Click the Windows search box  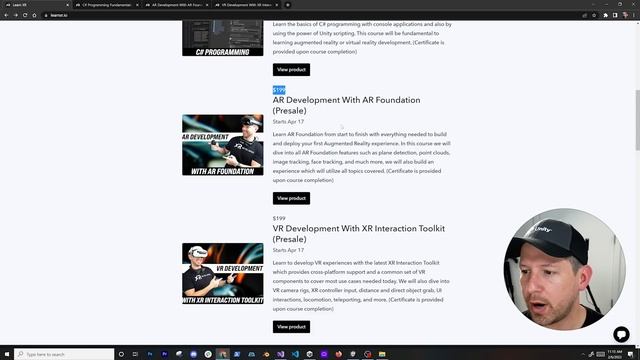click(64, 354)
